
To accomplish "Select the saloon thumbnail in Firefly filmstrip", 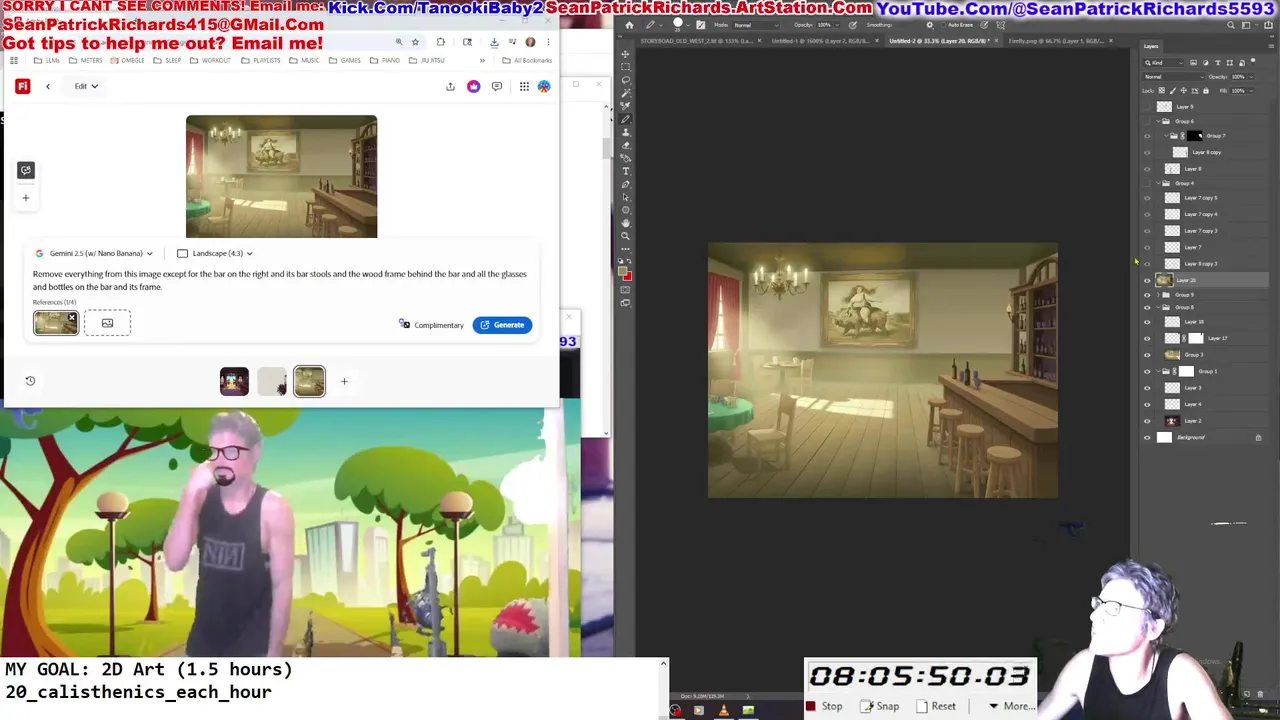I will pos(309,381).
